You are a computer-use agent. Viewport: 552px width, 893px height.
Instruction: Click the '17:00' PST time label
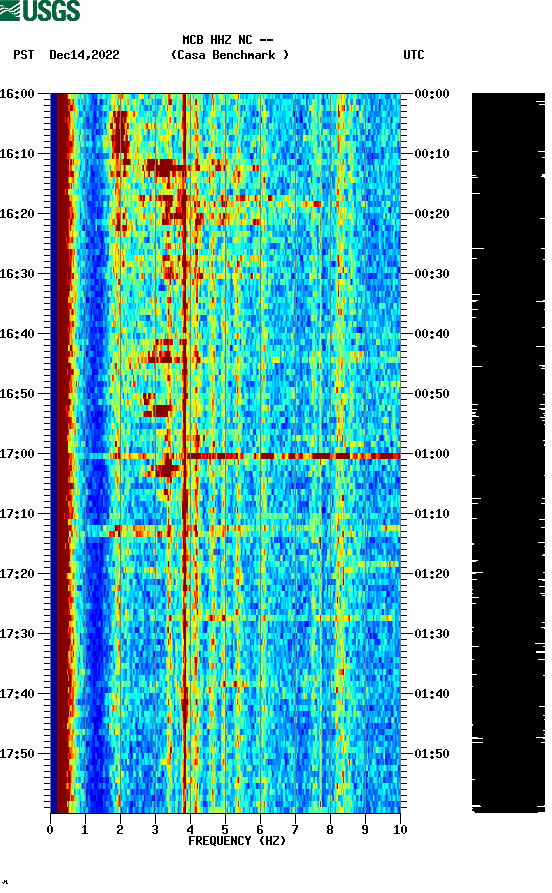17,454
